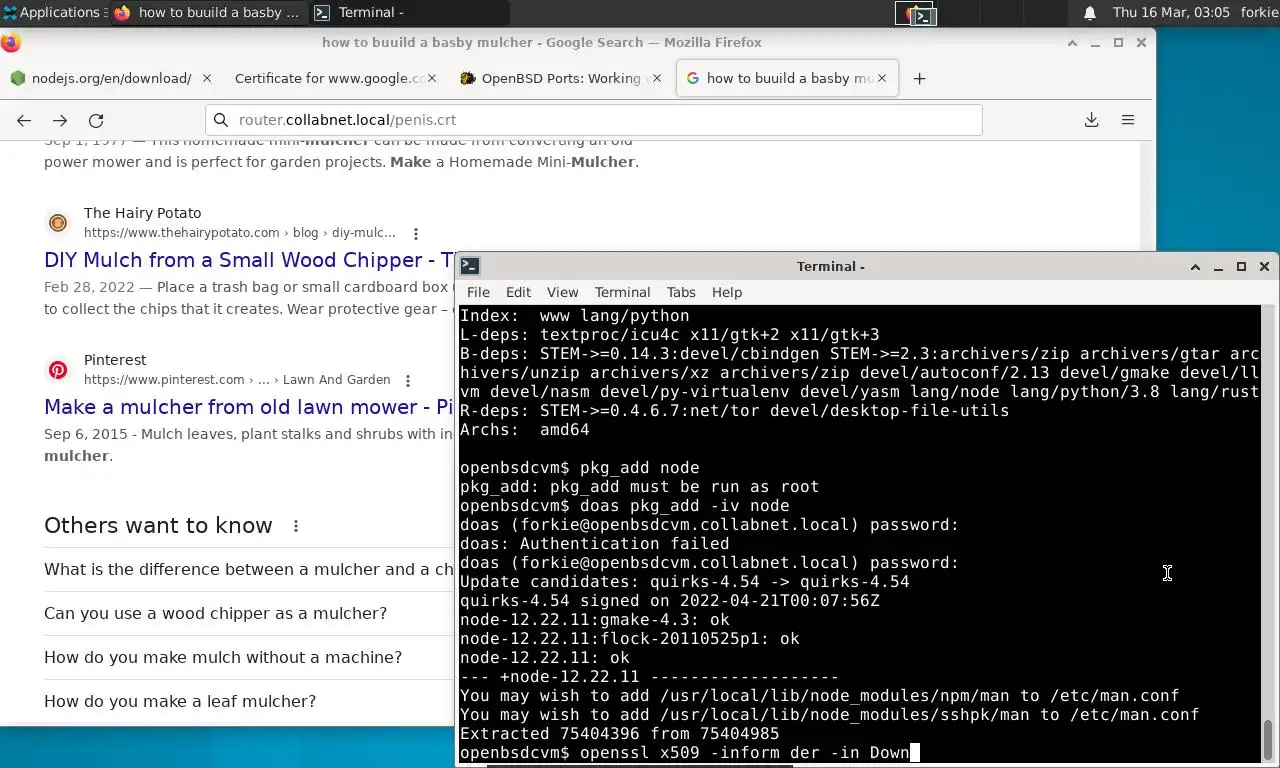Maximize the Firefox window

[1118, 43]
